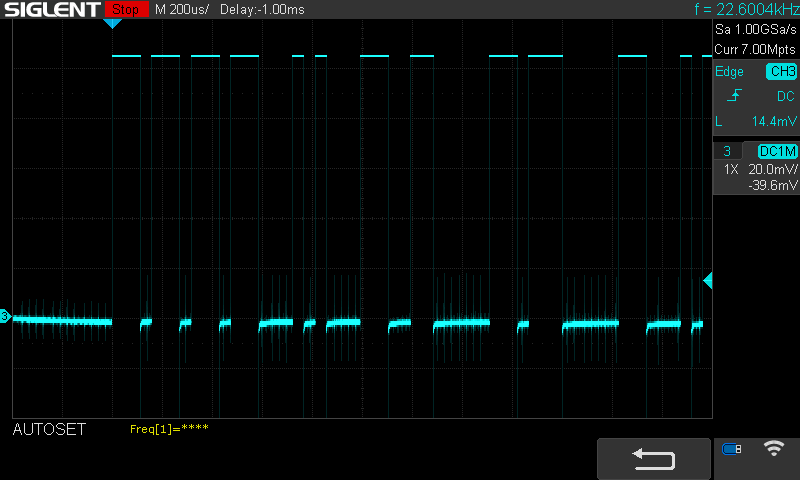This screenshot has height=480, width=800.
Task: Click the Curr 7.00Mpts memory depth
Action: [755, 49]
